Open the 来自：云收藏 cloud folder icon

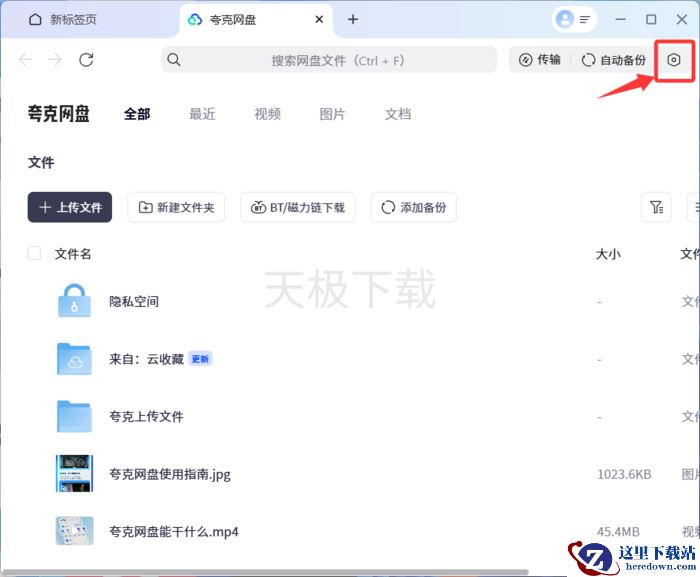(x=75, y=359)
